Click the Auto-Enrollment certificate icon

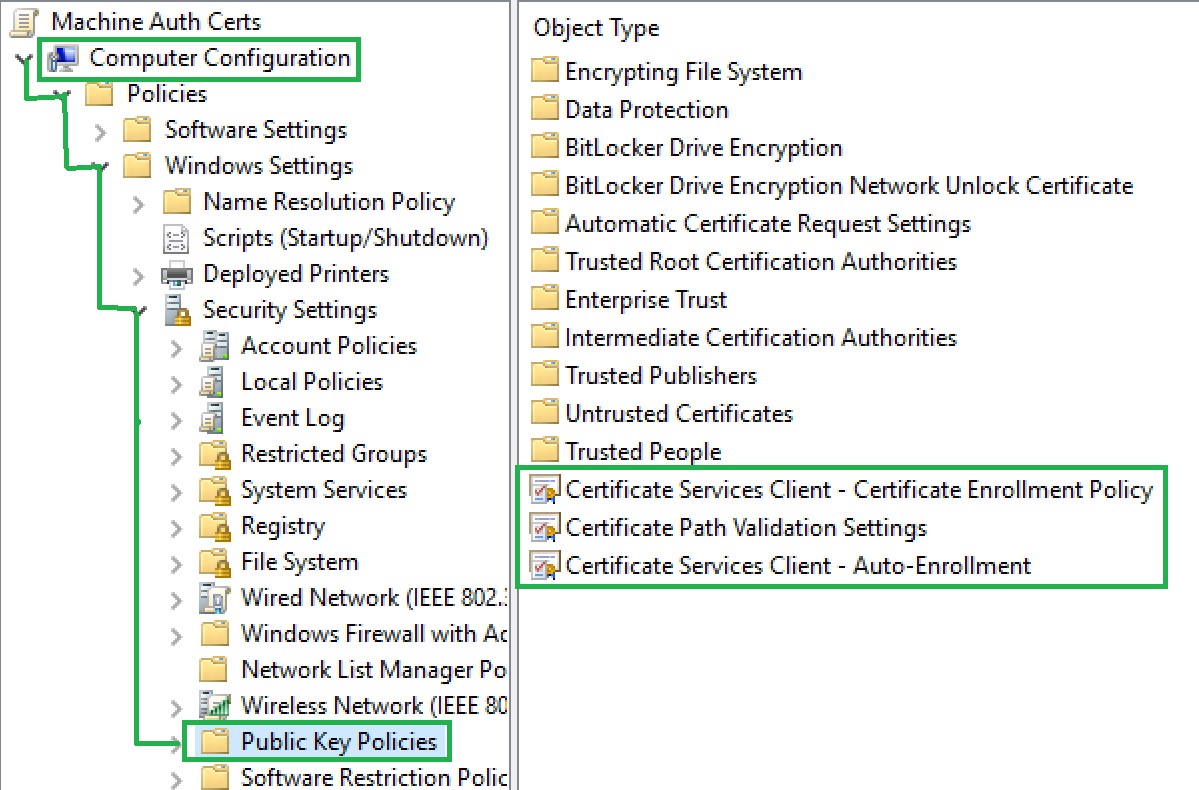coord(545,566)
